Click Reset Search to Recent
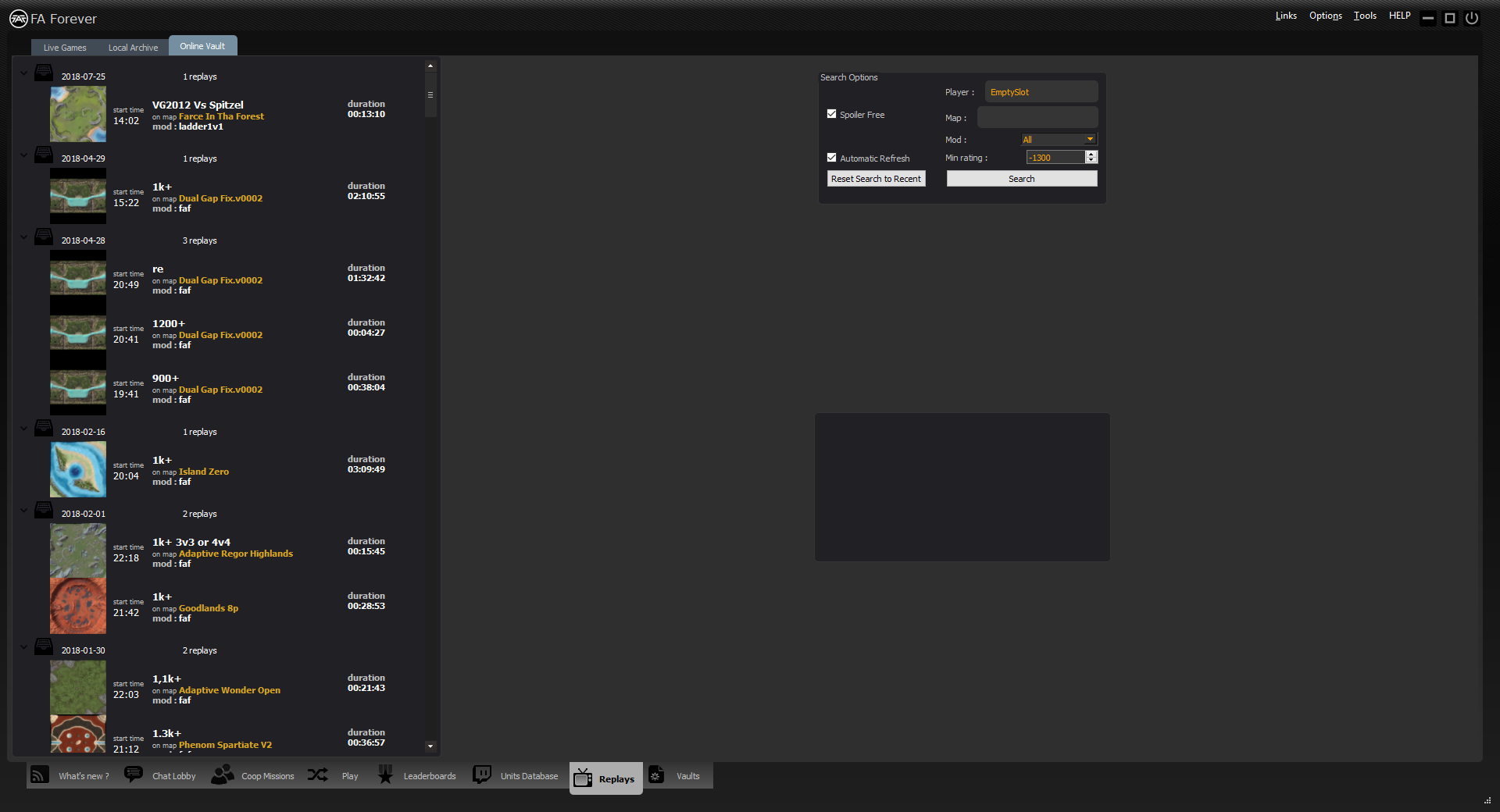 pyautogui.click(x=876, y=178)
